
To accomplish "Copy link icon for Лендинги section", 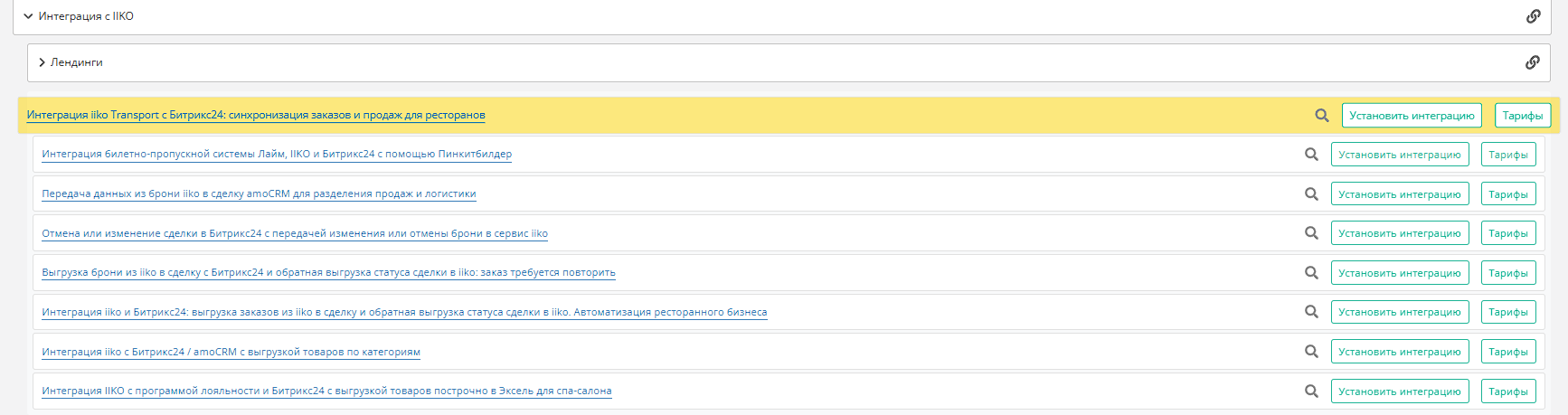I will [x=1532, y=62].
